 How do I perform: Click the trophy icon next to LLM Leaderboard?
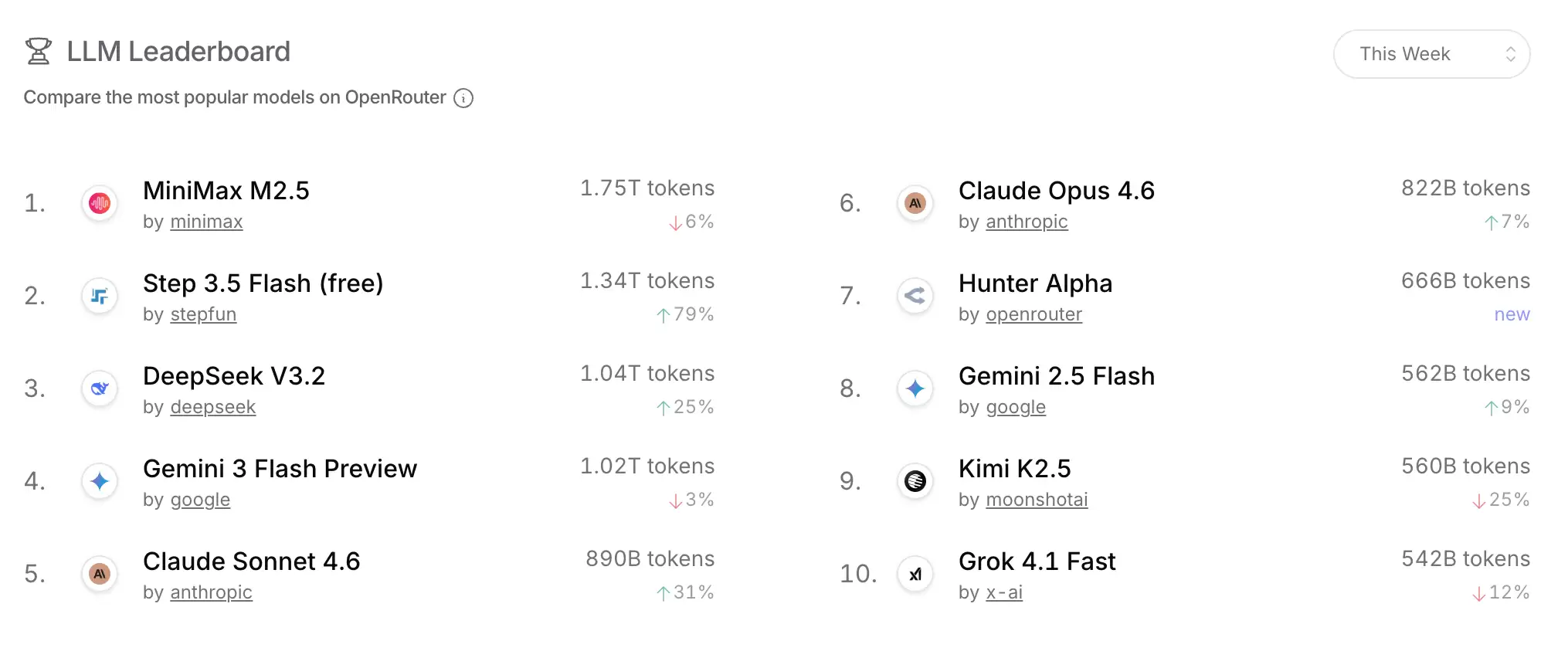39,52
